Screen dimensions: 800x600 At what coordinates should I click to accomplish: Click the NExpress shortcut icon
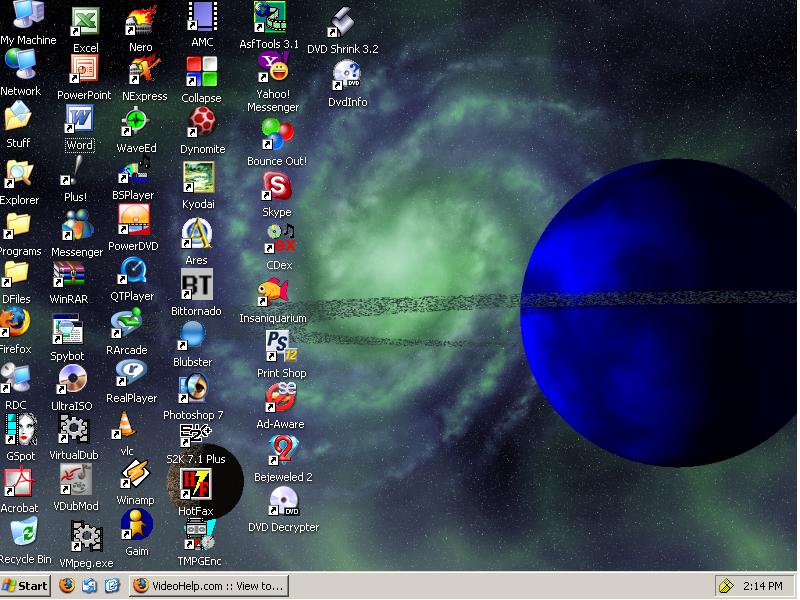coord(144,69)
